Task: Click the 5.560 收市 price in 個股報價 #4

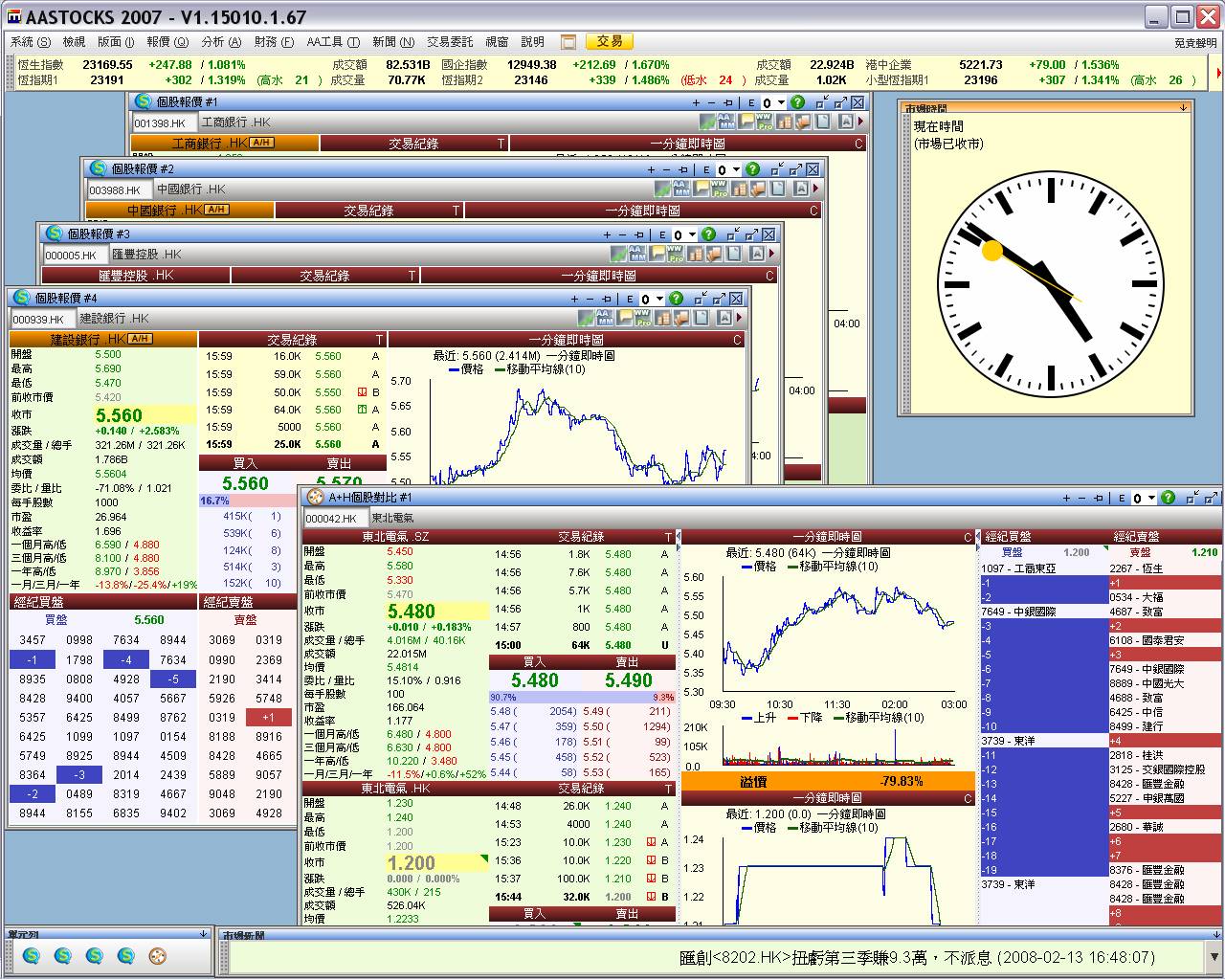Action: pyautogui.click(x=119, y=415)
